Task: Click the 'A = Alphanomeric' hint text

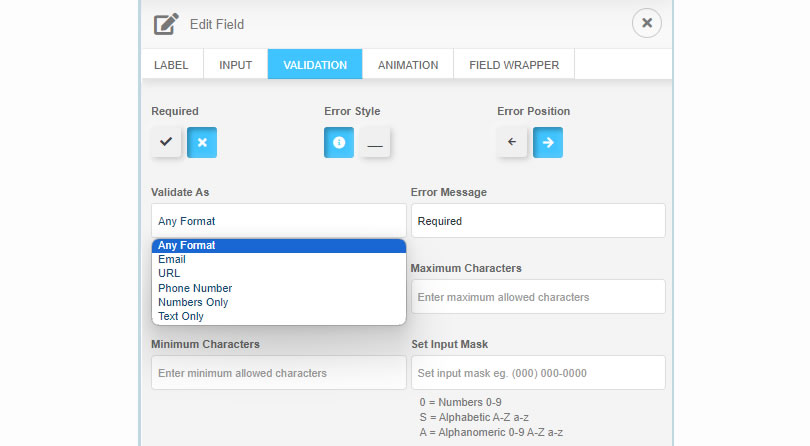Action: (491, 432)
